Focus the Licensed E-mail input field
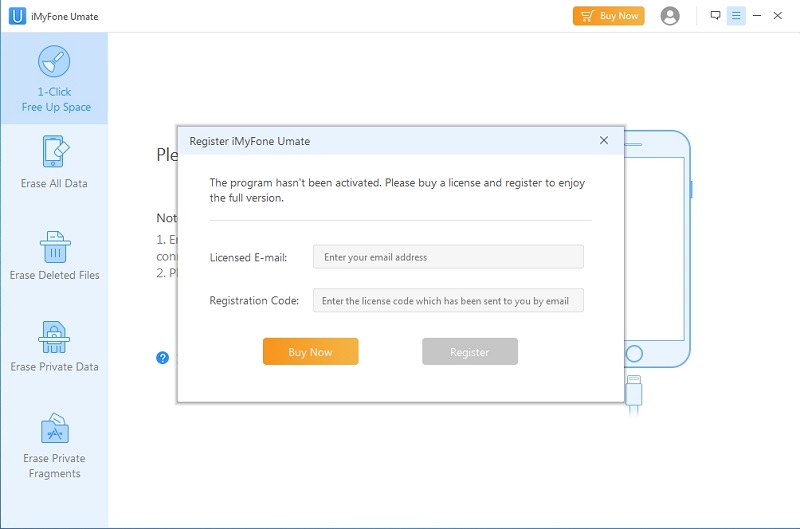Screen dimensions: 800x529 coord(448,257)
